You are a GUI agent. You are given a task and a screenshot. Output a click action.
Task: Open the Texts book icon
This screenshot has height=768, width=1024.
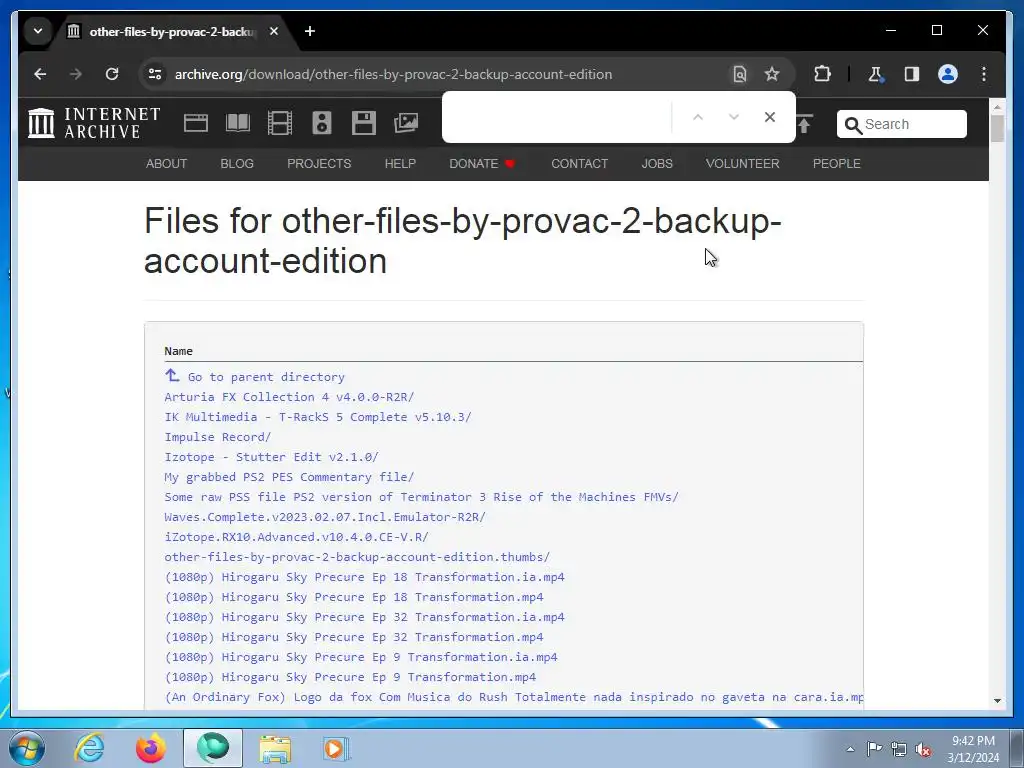tap(238, 123)
